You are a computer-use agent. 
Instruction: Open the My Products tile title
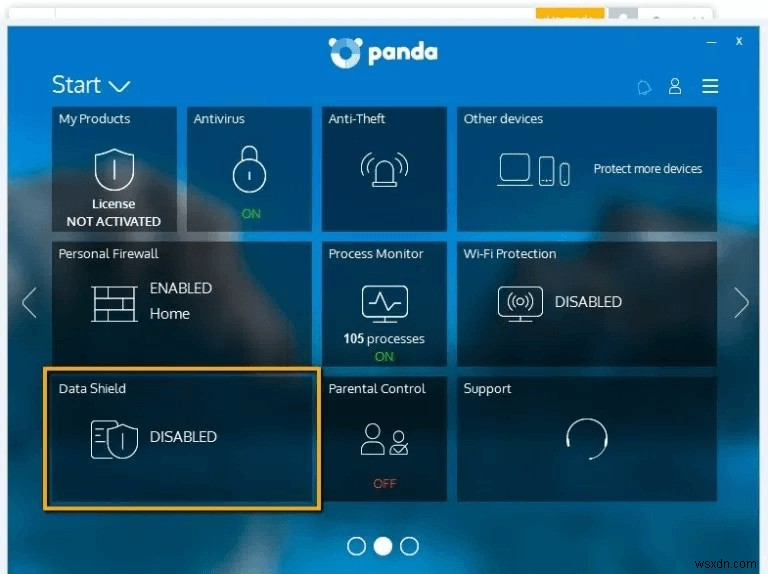click(x=95, y=119)
